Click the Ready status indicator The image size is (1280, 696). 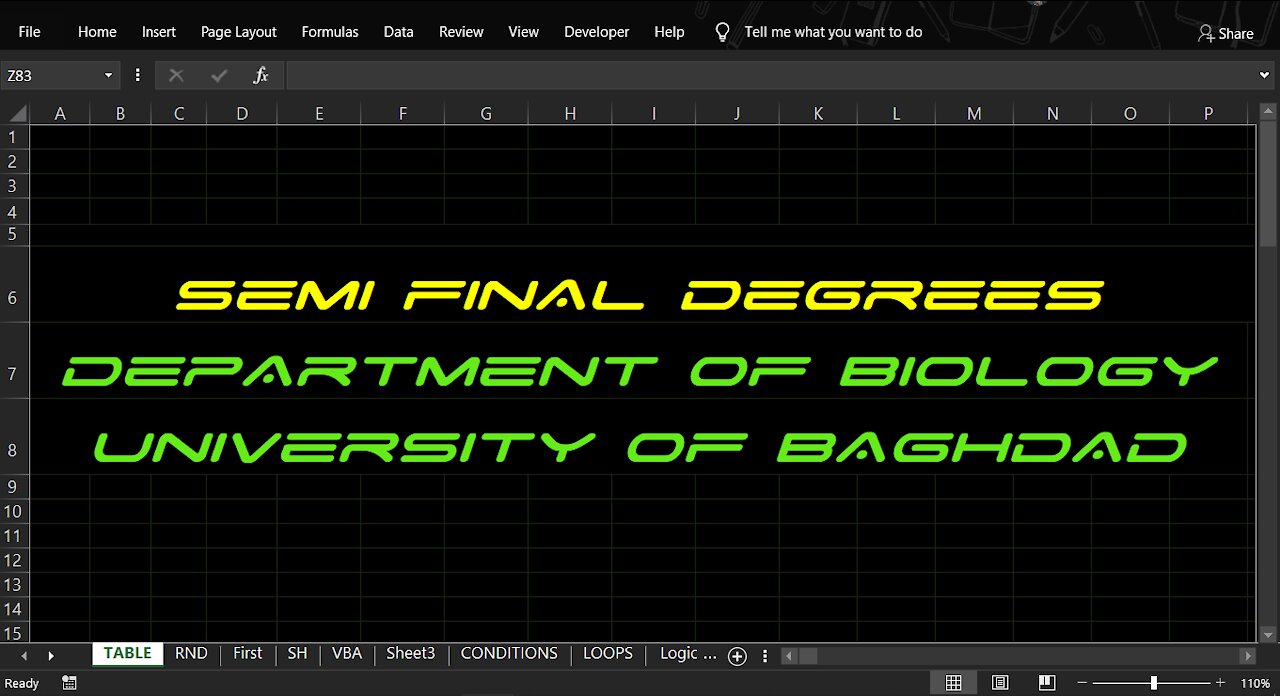click(x=22, y=684)
